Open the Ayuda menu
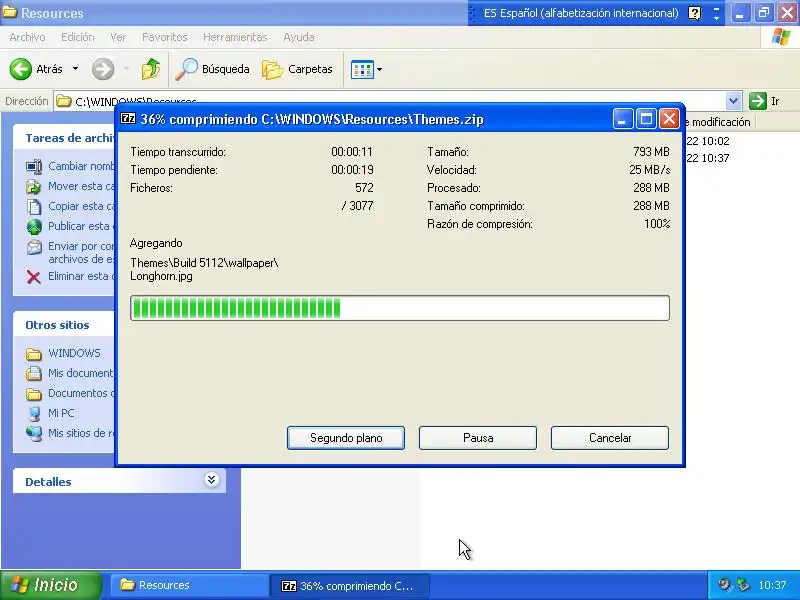This screenshot has height=600, width=800. click(x=299, y=37)
